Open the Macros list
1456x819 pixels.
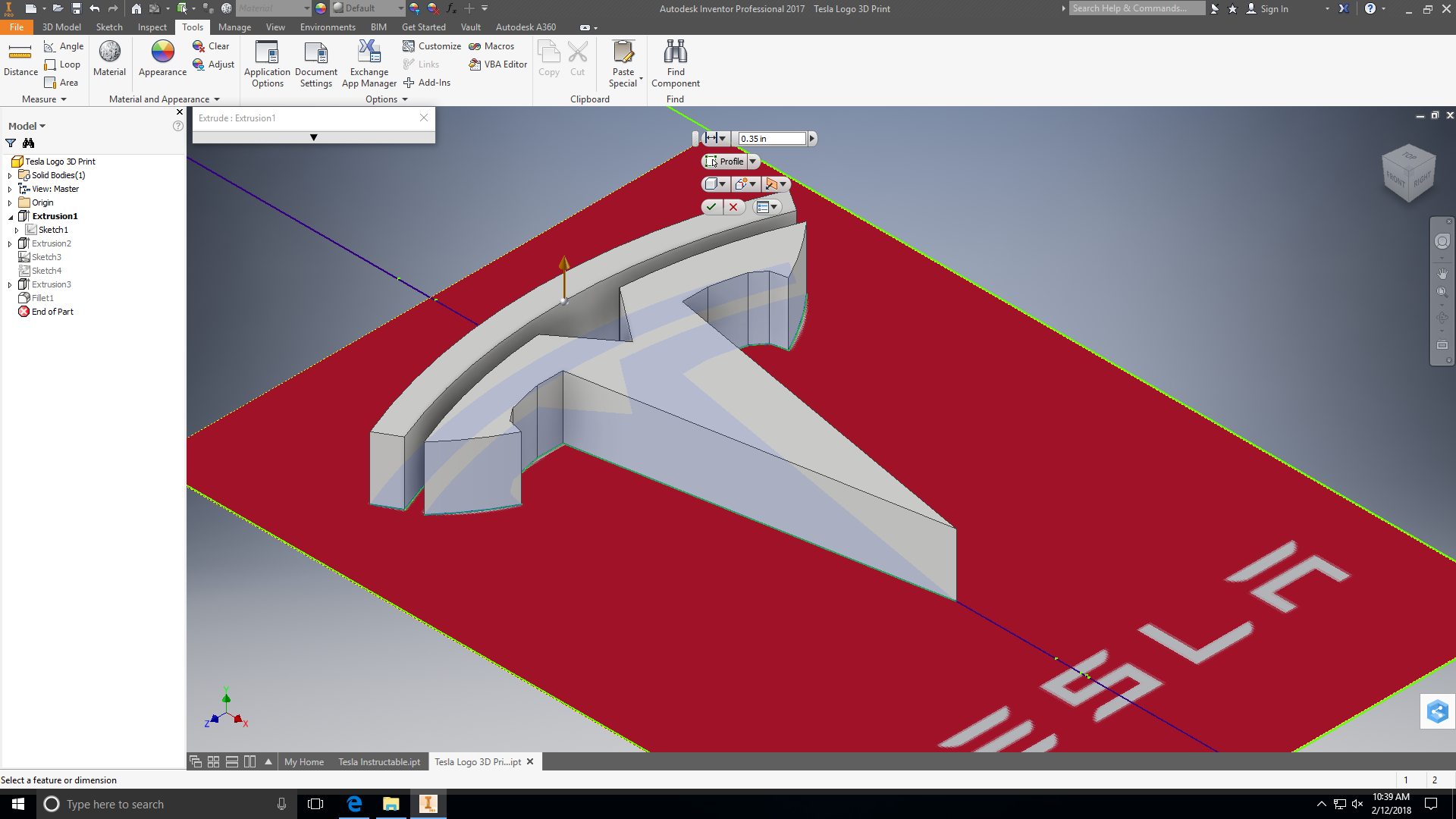point(491,46)
